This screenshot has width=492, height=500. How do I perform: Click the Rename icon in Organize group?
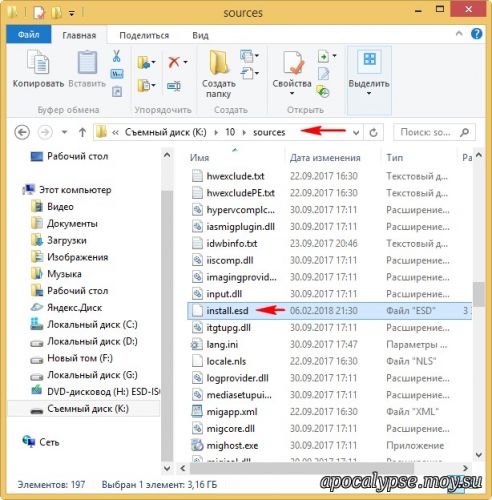(x=174, y=86)
